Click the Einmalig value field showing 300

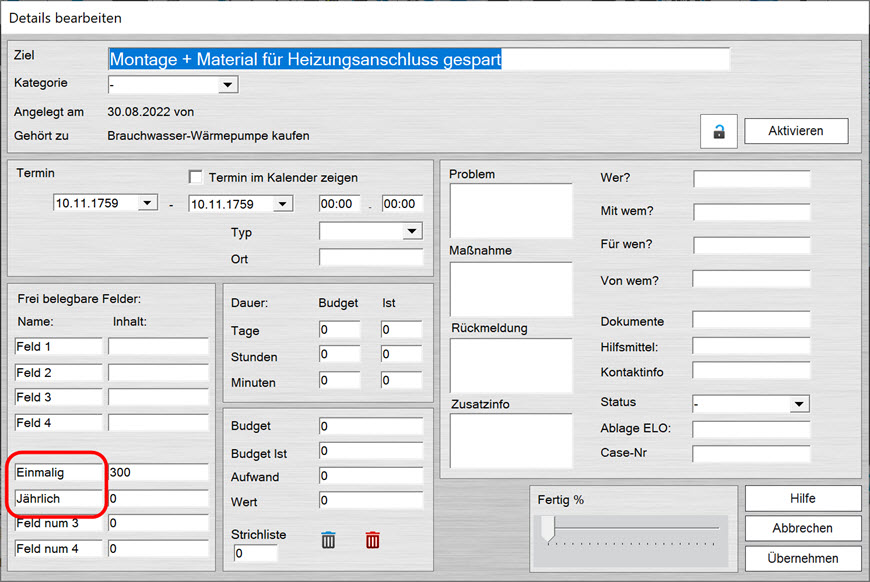(x=158, y=472)
